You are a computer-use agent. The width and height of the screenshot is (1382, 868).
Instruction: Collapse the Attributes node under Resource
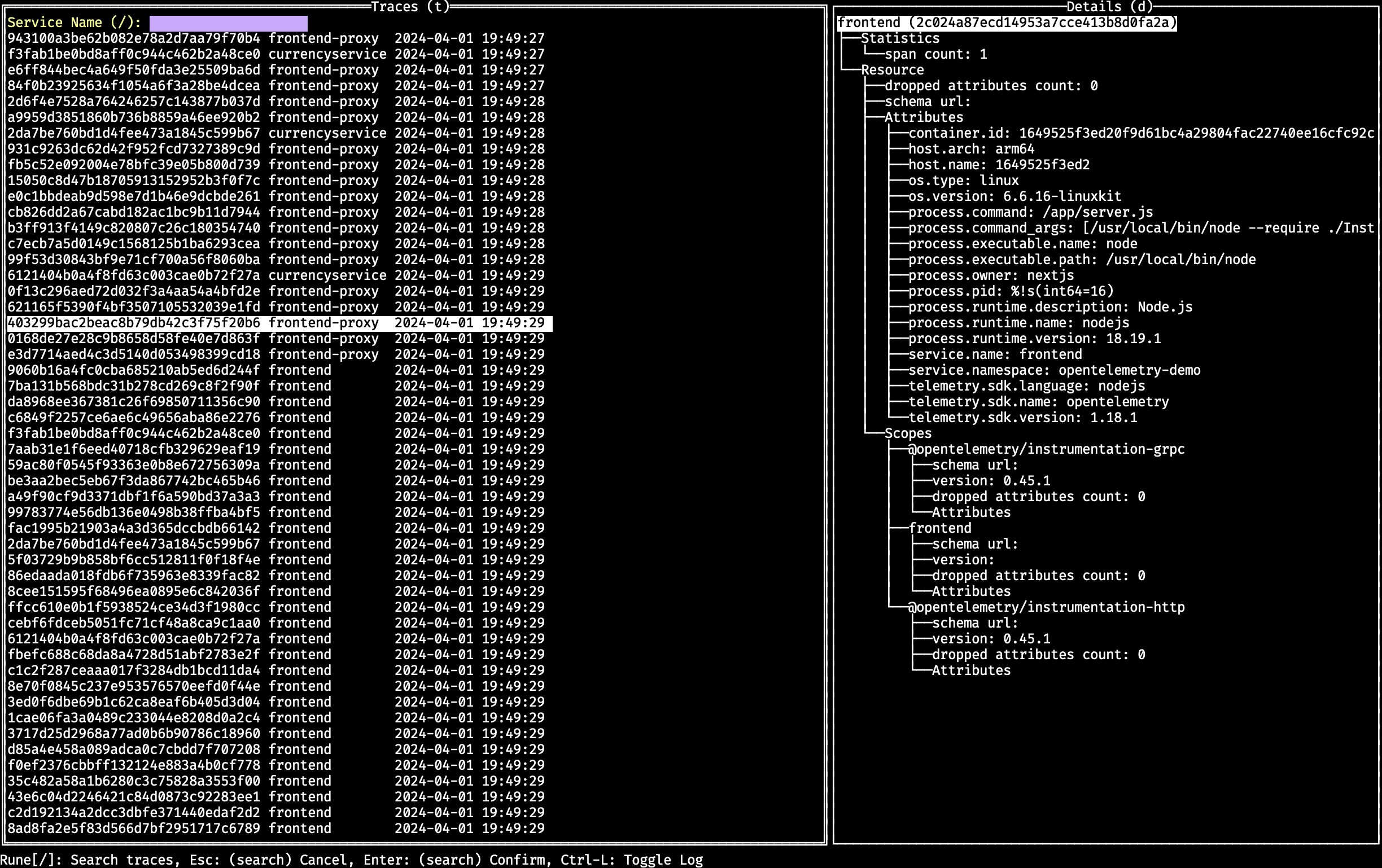pos(924,117)
